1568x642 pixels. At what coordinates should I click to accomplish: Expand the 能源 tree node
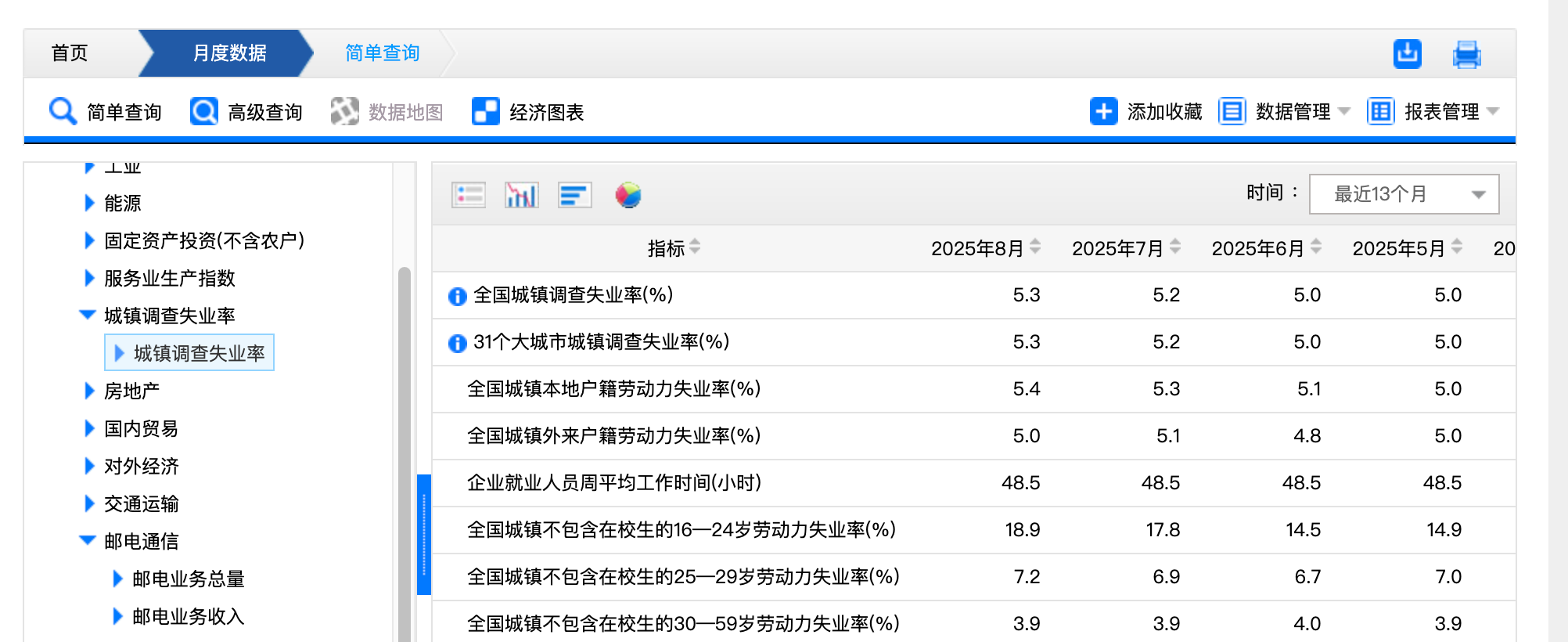89,203
